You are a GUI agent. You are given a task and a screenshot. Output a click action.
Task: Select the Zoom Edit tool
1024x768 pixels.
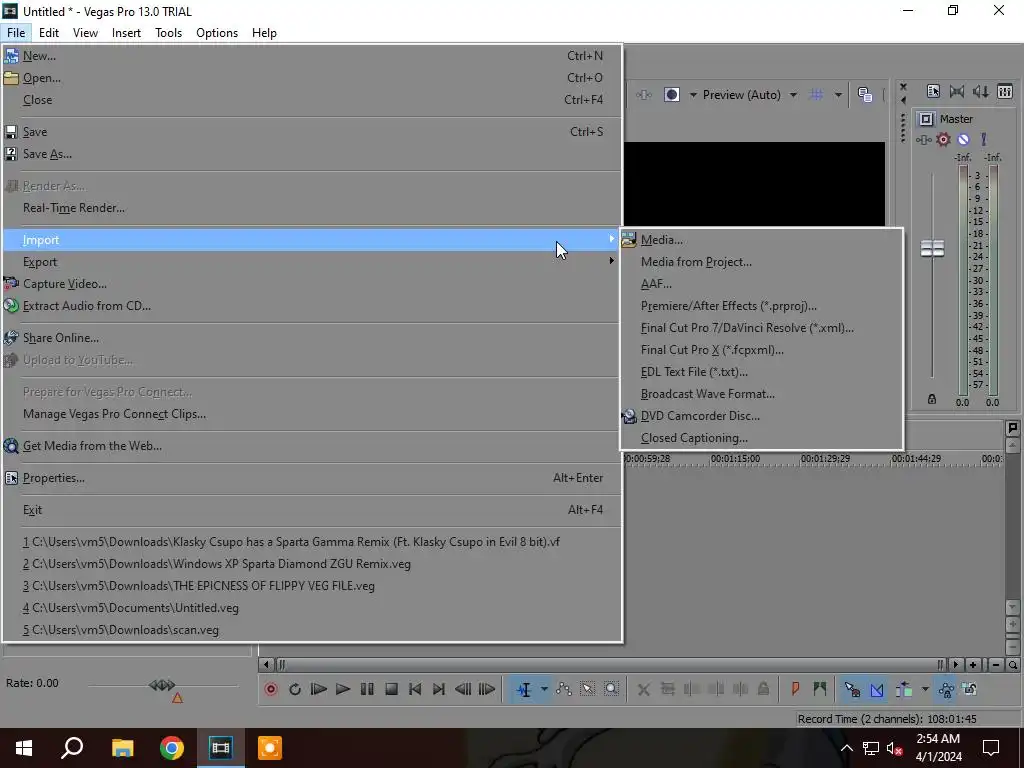(x=611, y=689)
